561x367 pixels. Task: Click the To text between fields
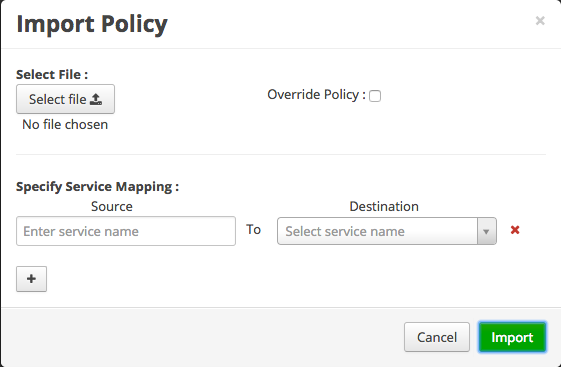[x=253, y=230]
